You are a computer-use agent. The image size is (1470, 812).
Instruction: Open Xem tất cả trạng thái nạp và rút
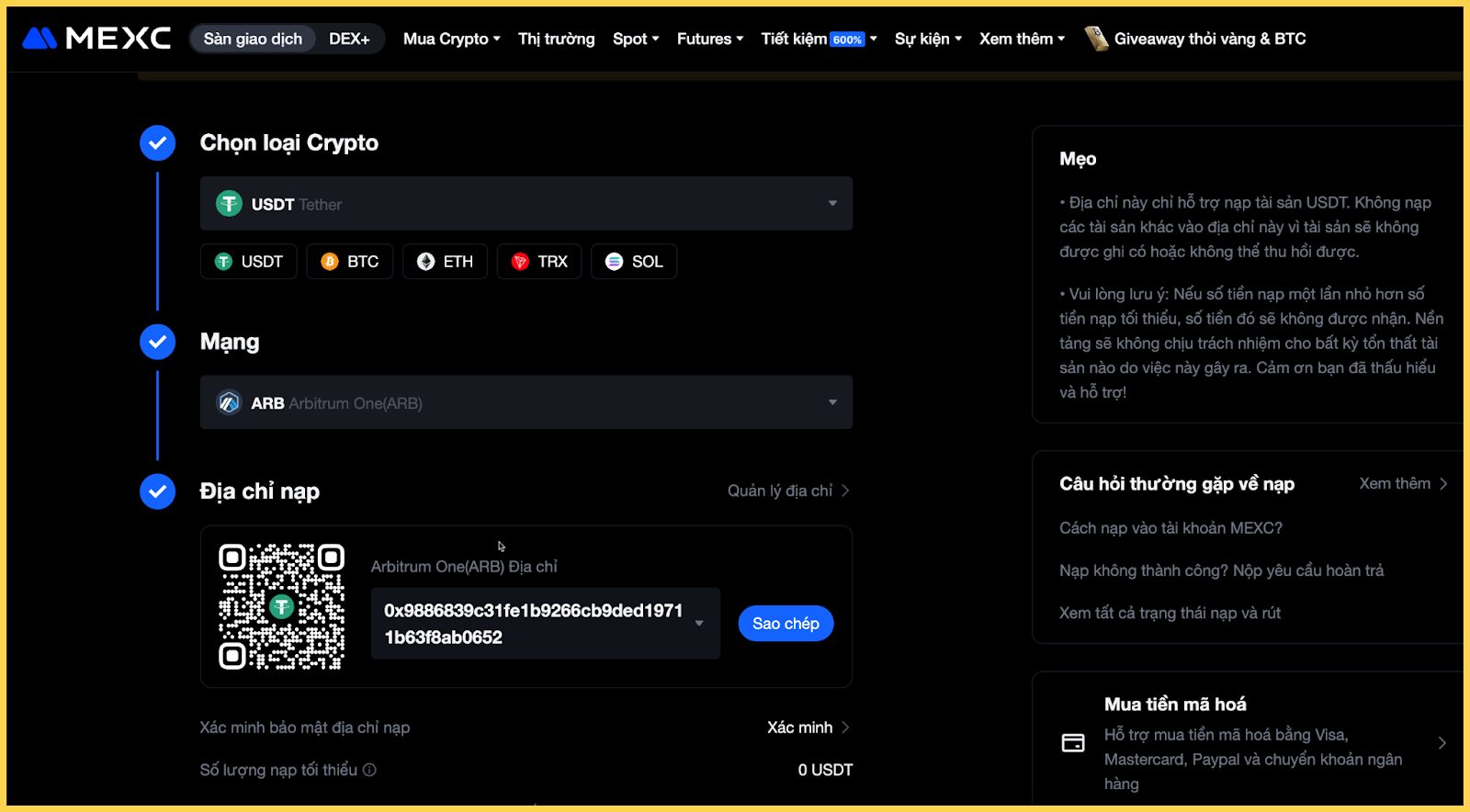(1170, 613)
